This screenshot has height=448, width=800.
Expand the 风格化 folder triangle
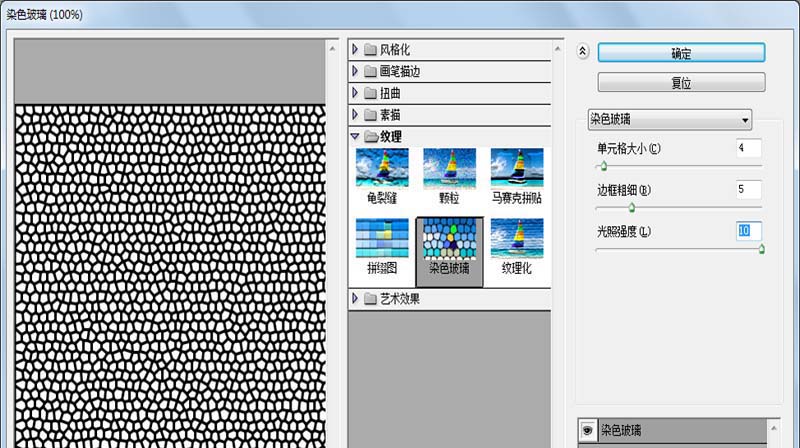(x=355, y=49)
